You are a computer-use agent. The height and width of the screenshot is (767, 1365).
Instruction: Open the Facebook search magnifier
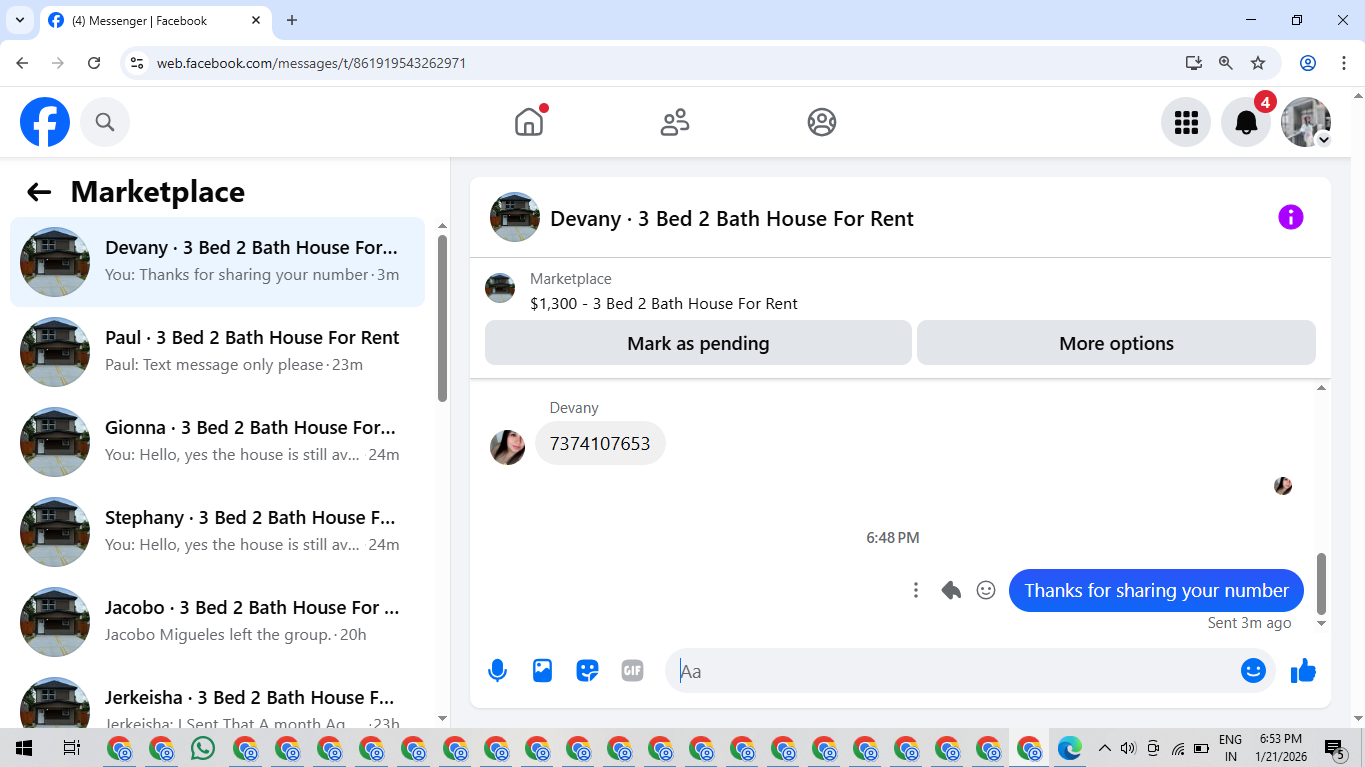pyautogui.click(x=105, y=122)
